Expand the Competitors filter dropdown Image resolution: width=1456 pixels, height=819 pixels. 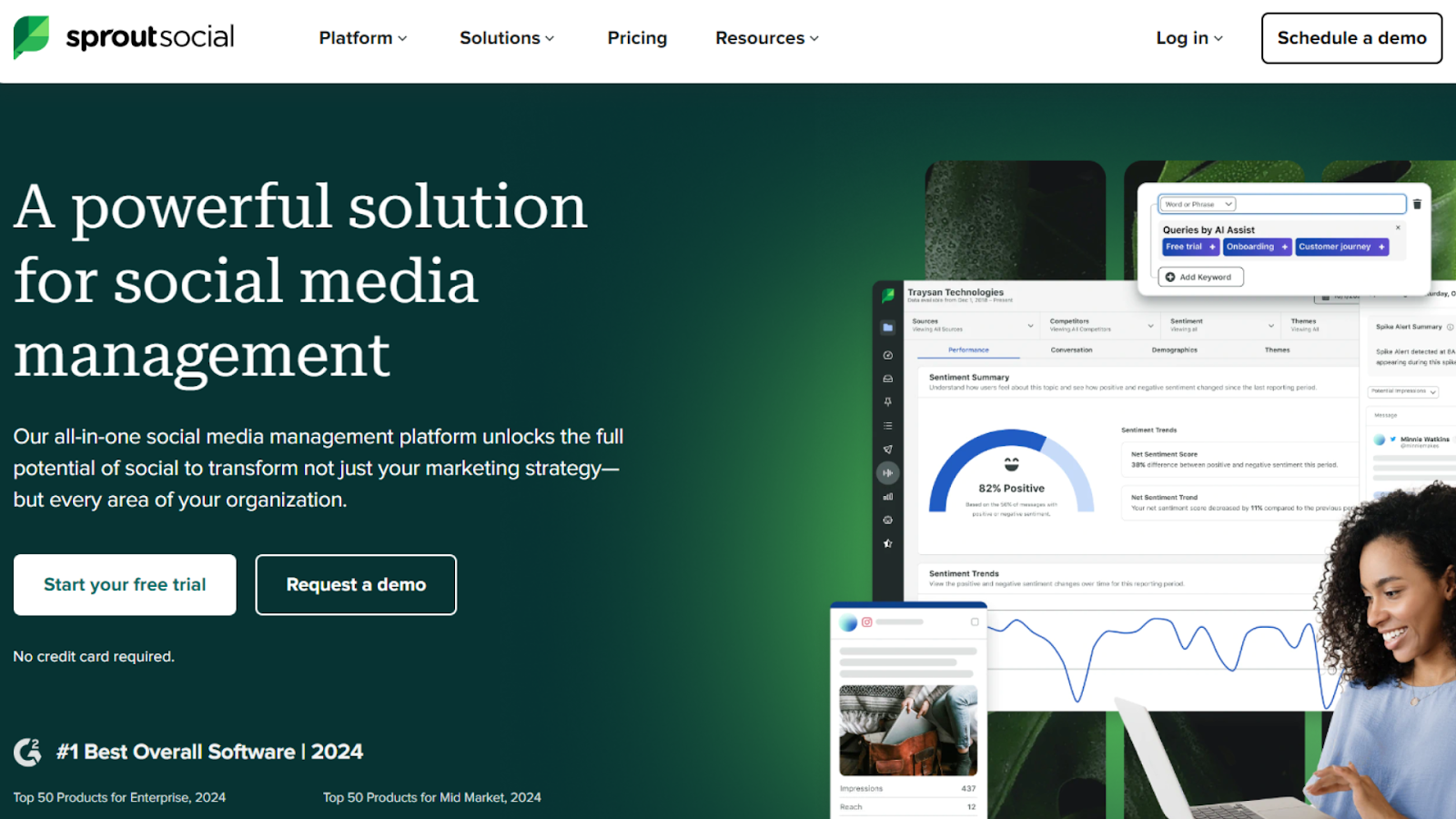[1101, 325]
